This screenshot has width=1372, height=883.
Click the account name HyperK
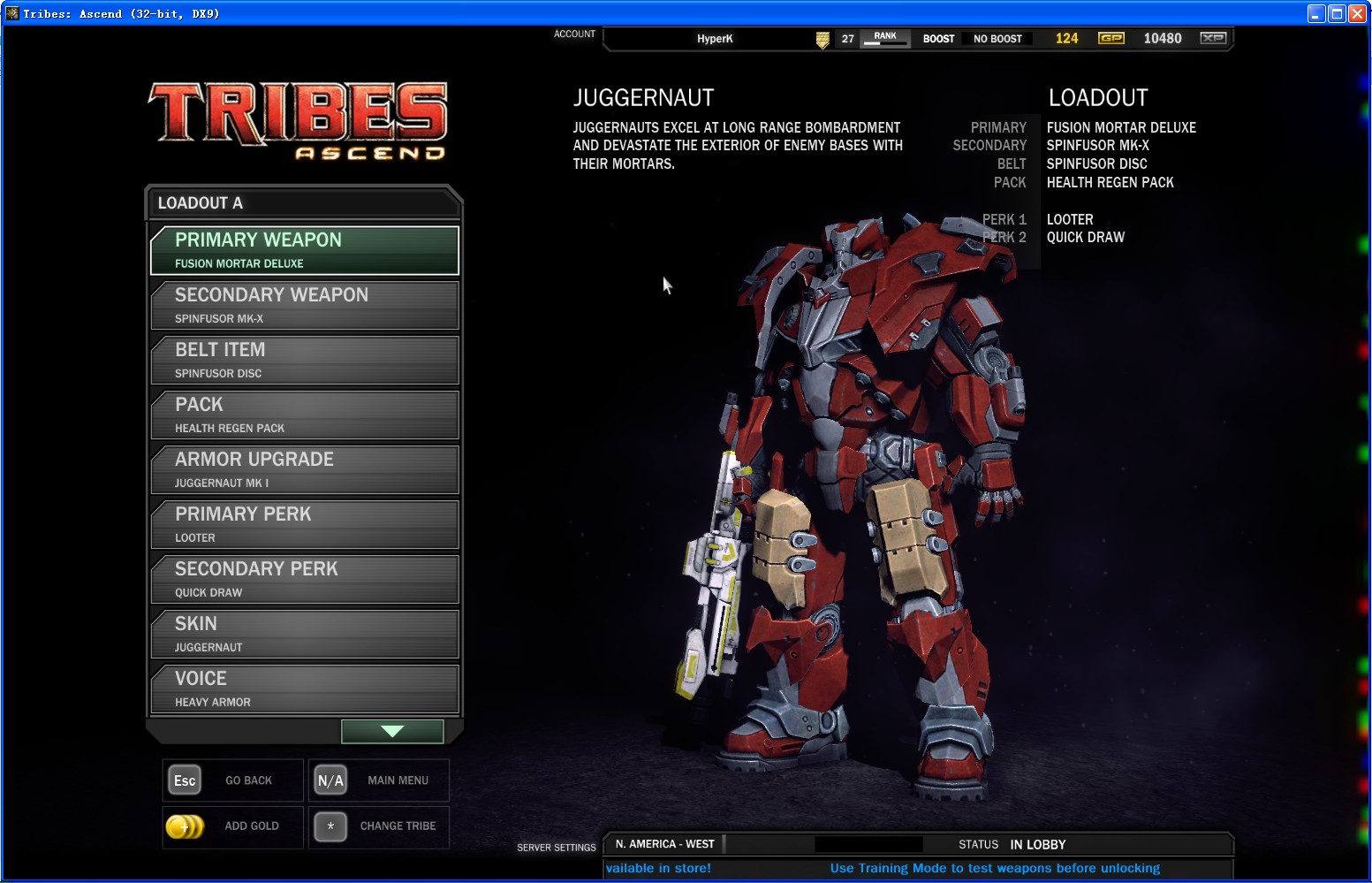point(715,39)
